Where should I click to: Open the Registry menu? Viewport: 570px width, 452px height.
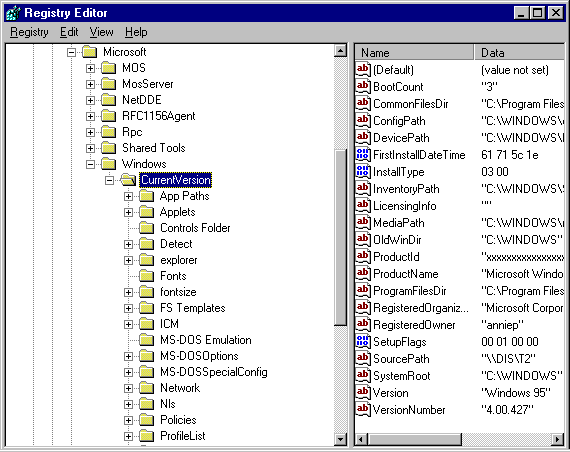tap(29, 32)
